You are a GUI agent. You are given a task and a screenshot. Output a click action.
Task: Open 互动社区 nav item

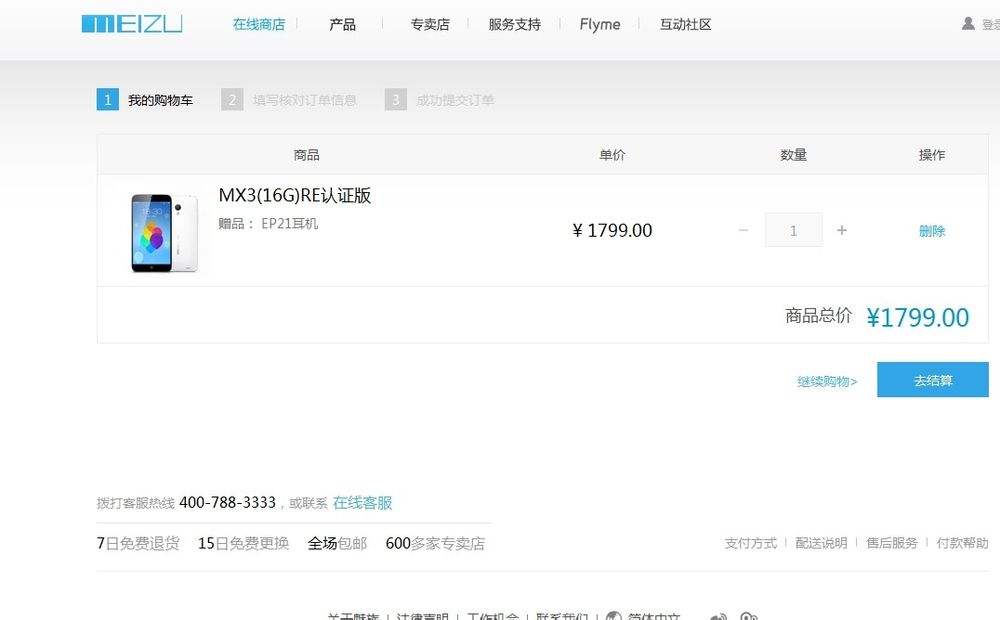tap(686, 24)
